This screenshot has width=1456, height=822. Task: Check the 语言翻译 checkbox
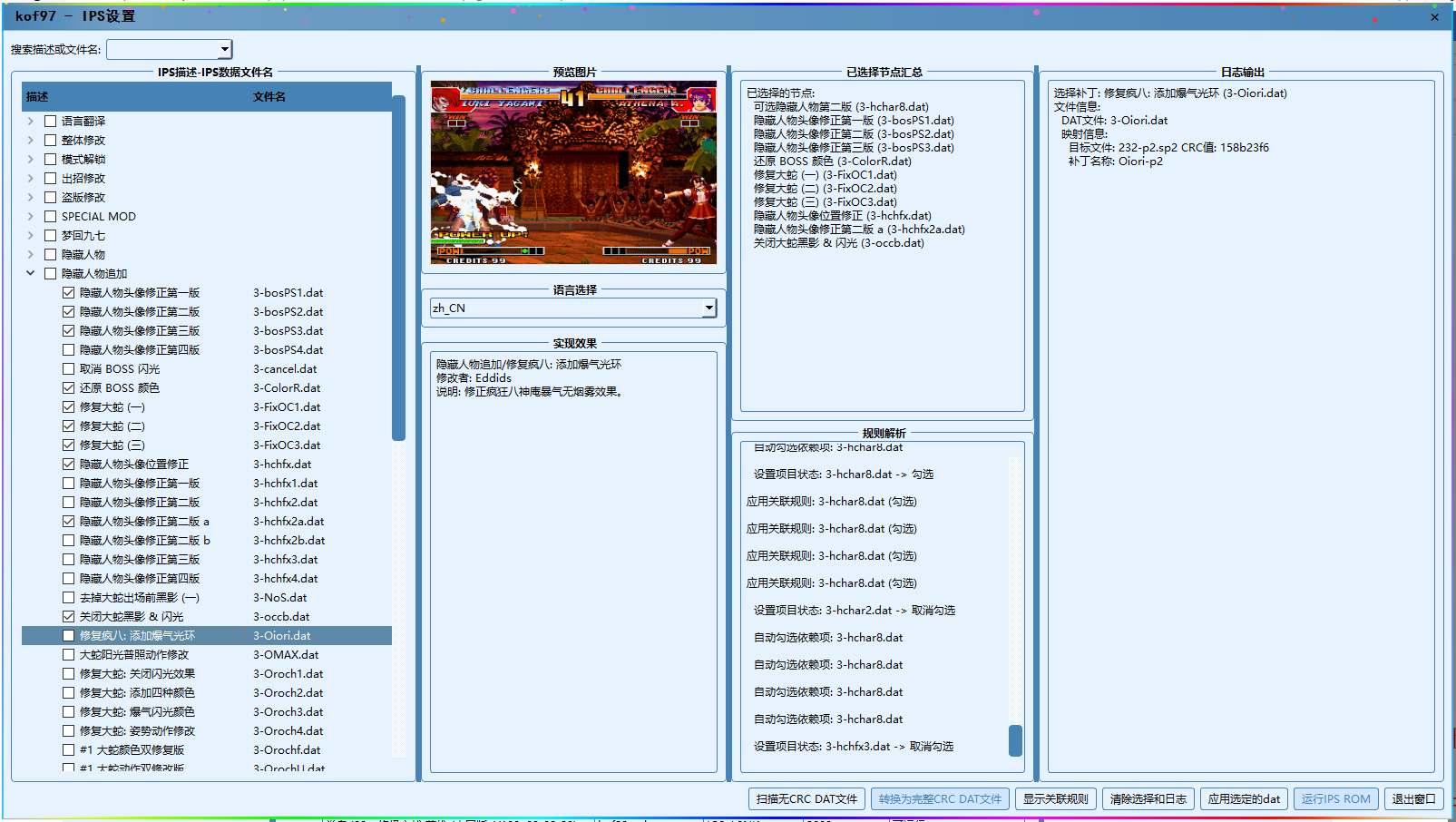(51, 121)
